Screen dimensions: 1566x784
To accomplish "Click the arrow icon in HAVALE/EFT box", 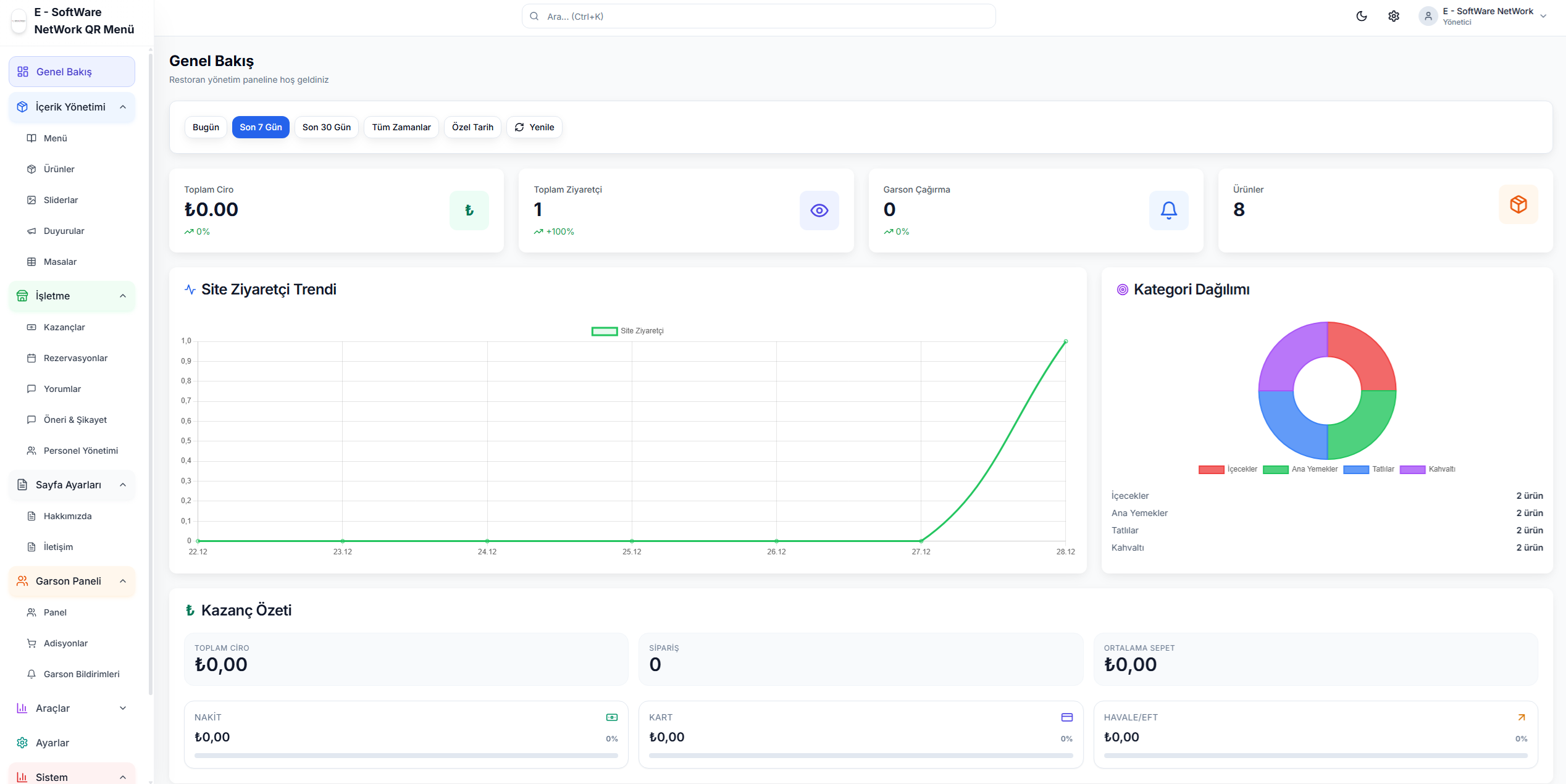I will pos(1522,717).
